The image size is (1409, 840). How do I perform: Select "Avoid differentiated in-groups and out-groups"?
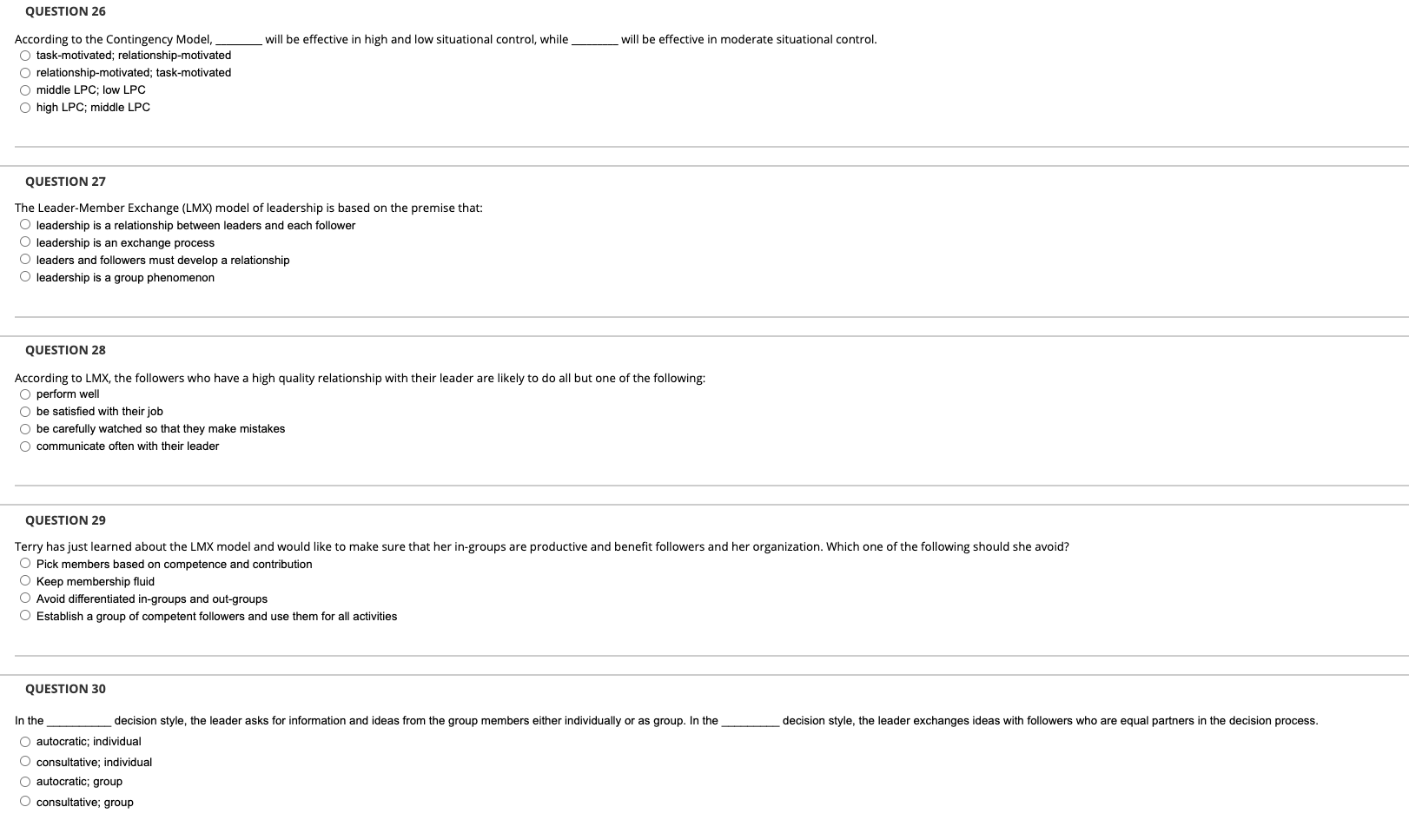pos(23,598)
